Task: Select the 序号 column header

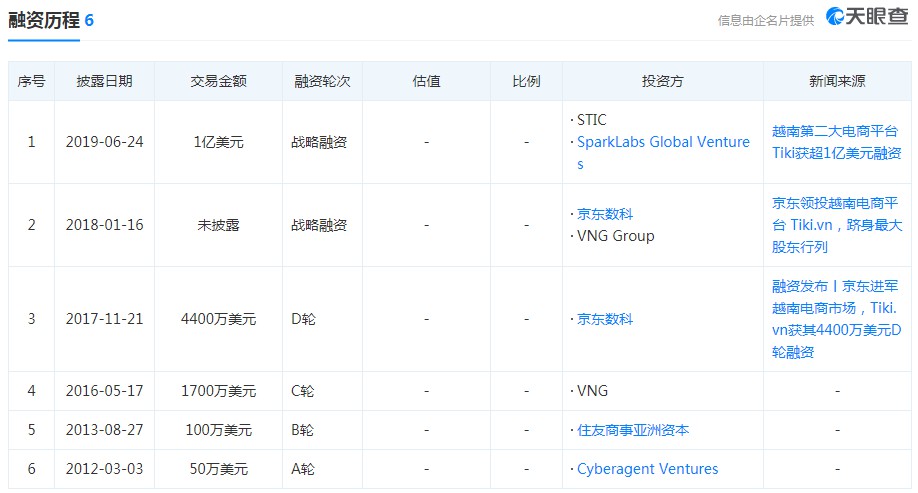Action: (x=31, y=81)
